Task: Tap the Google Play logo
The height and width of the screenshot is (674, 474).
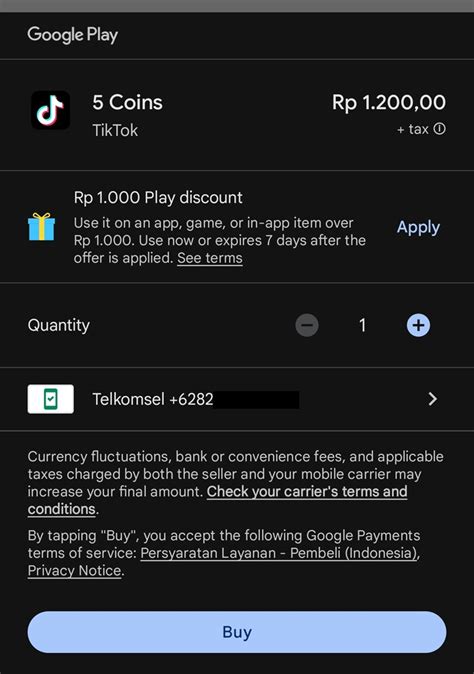Action: point(73,35)
